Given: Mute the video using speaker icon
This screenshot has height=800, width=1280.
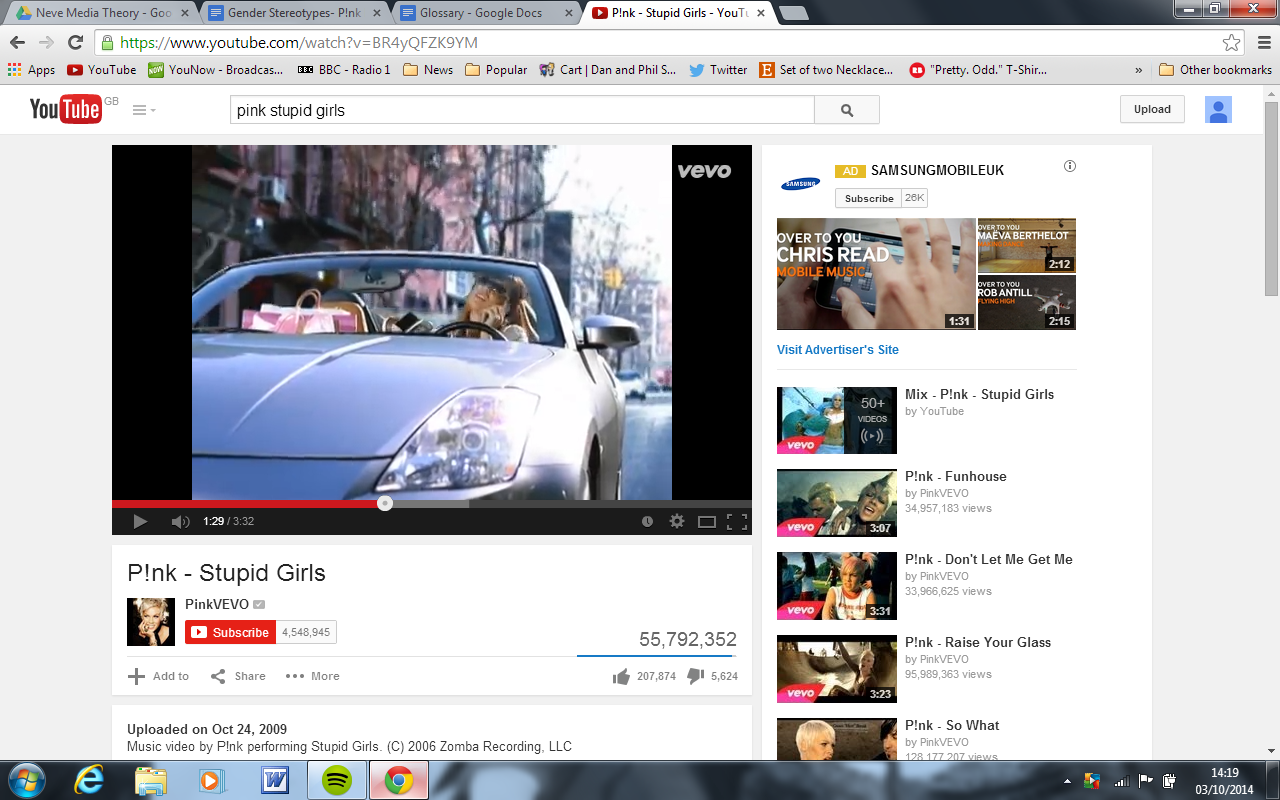Looking at the screenshot, I should click(x=180, y=521).
